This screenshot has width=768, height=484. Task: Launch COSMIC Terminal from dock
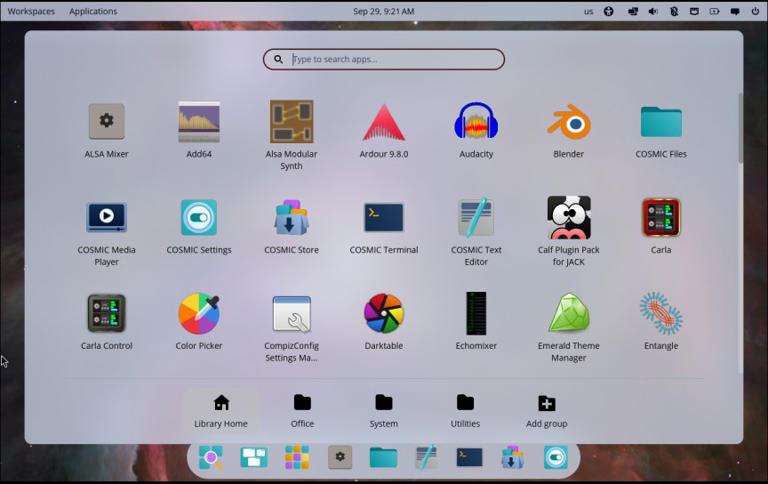pos(469,457)
